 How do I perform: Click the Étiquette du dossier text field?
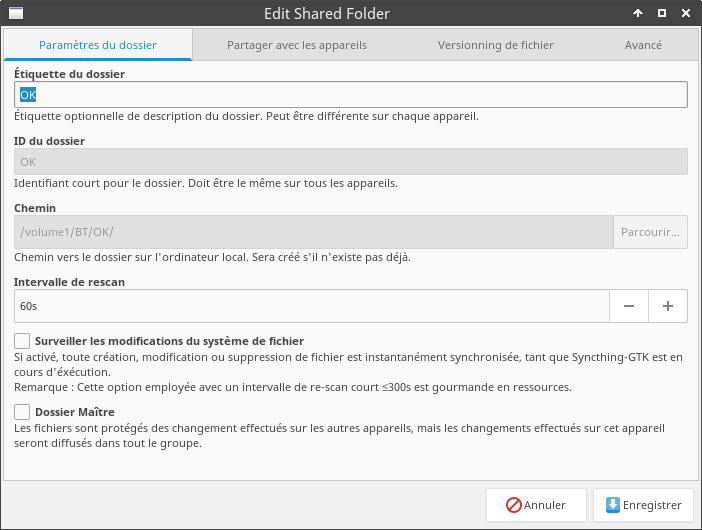[x=351, y=94]
